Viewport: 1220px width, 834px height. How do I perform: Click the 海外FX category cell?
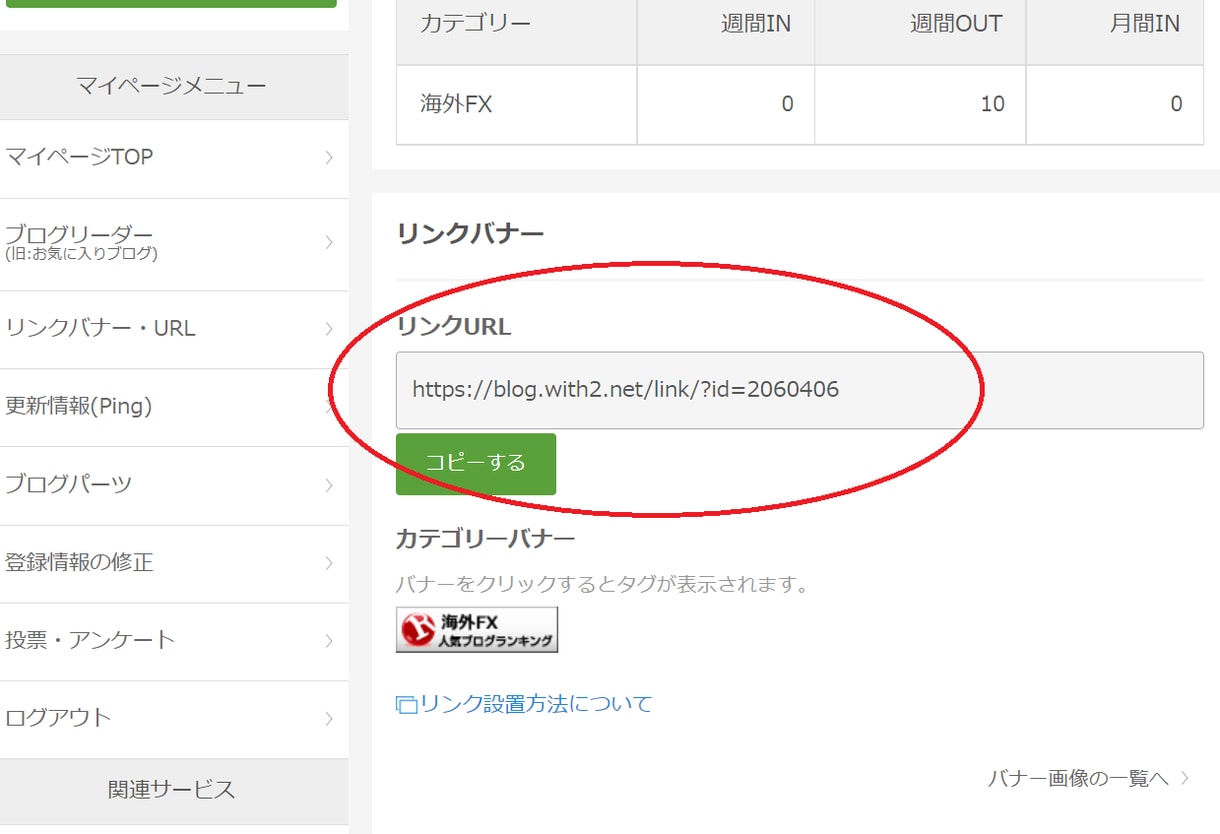517,105
